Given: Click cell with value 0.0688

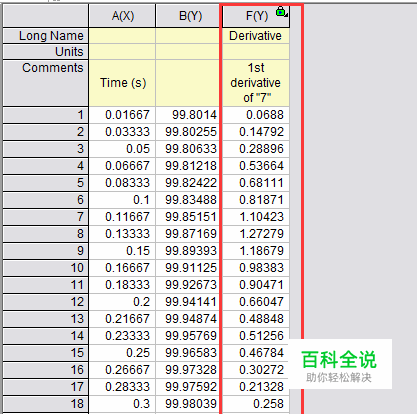Looking at the screenshot, I should (256, 115).
